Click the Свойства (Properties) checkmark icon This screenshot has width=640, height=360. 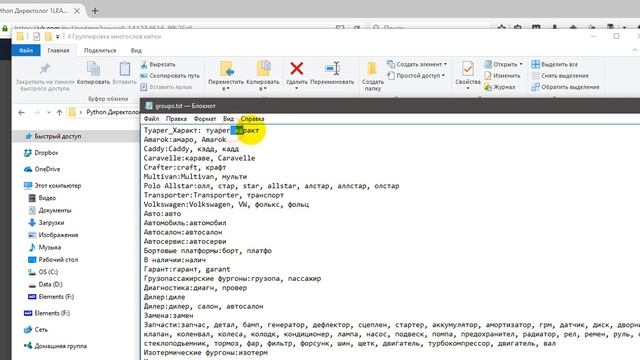tap(468, 69)
